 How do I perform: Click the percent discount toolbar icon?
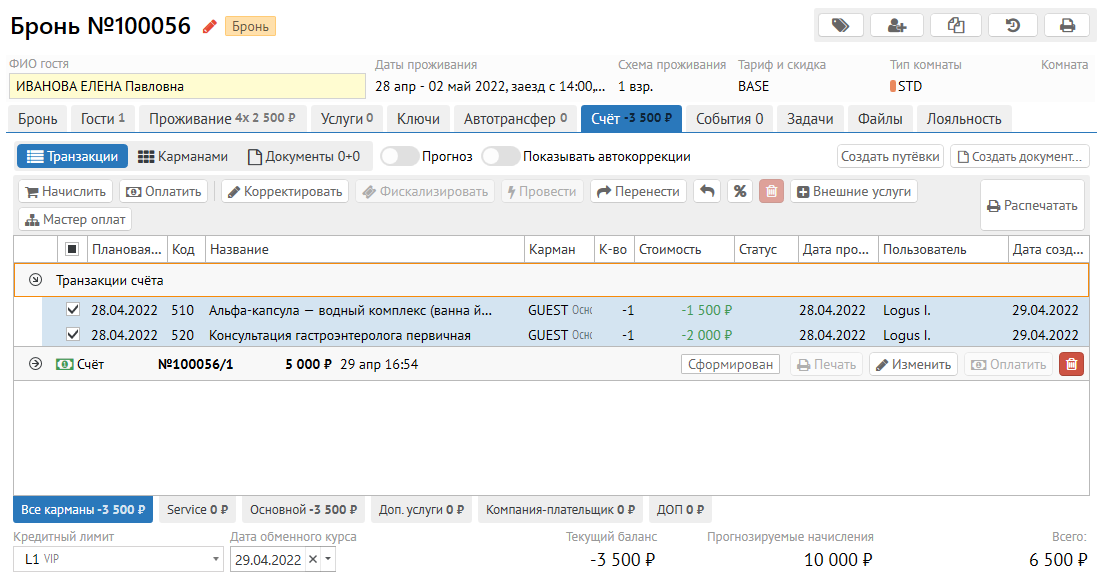click(x=739, y=191)
